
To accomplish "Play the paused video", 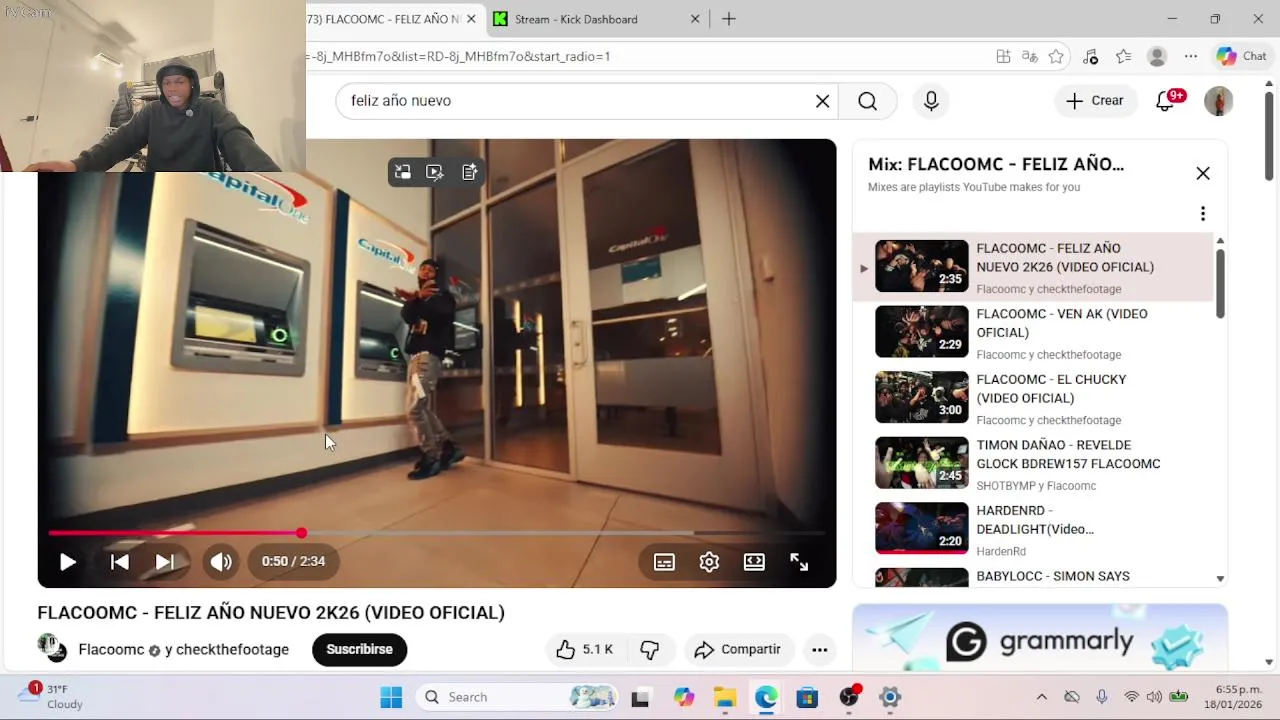I will [x=67, y=562].
